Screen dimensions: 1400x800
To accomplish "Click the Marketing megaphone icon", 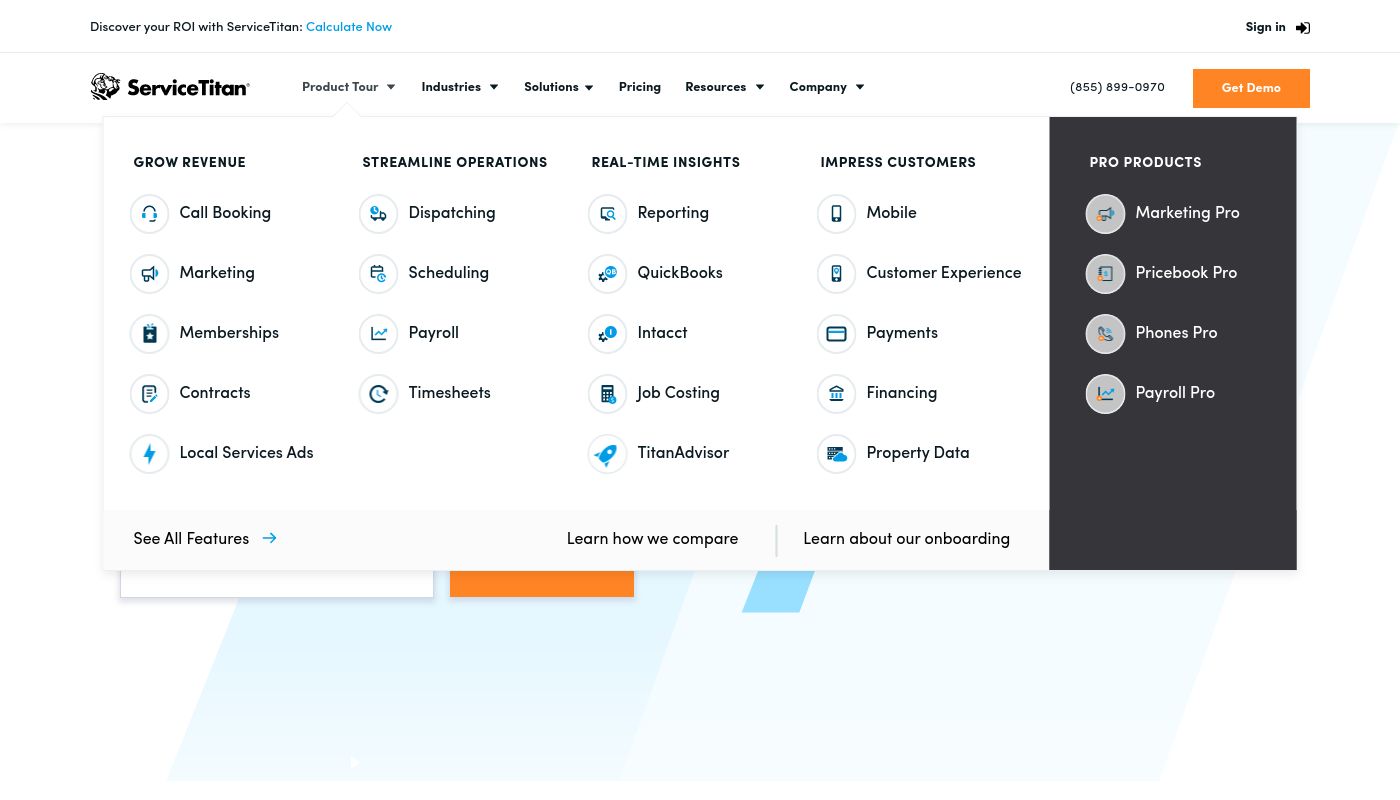I will (150, 274).
